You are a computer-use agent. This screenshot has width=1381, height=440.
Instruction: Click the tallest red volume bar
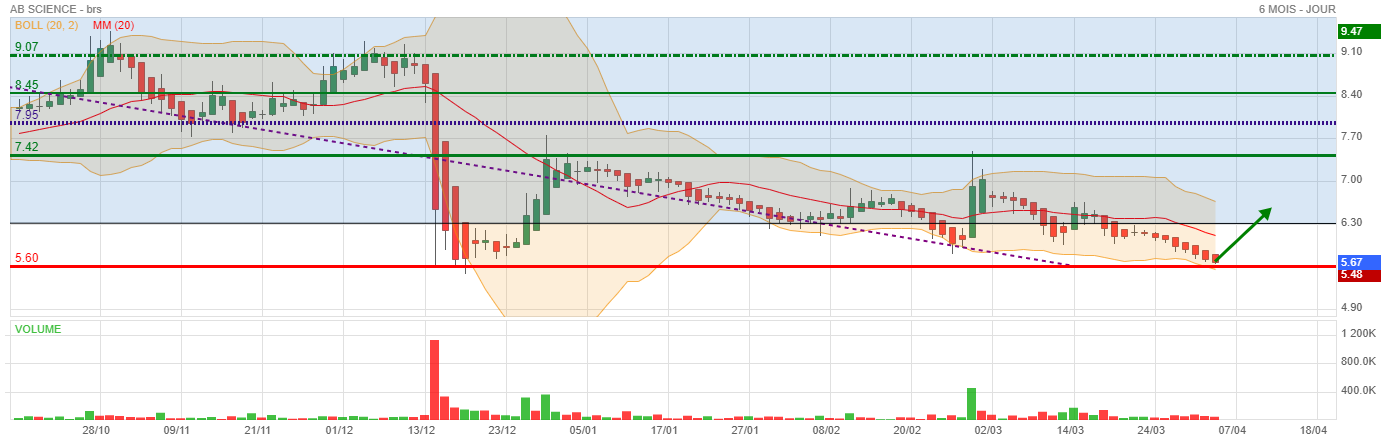[x=435, y=379]
